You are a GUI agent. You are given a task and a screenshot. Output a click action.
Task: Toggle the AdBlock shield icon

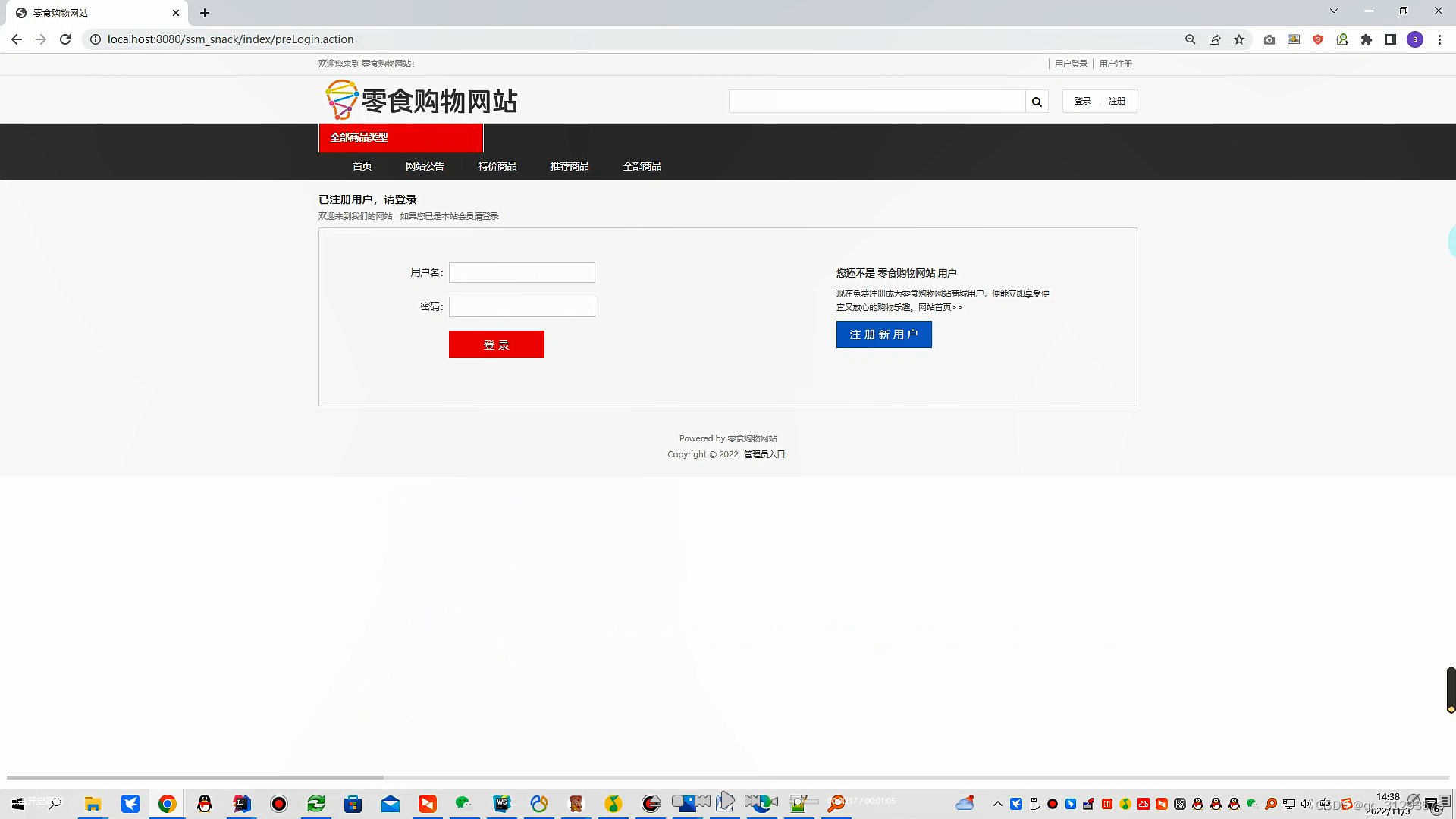[x=1318, y=39]
